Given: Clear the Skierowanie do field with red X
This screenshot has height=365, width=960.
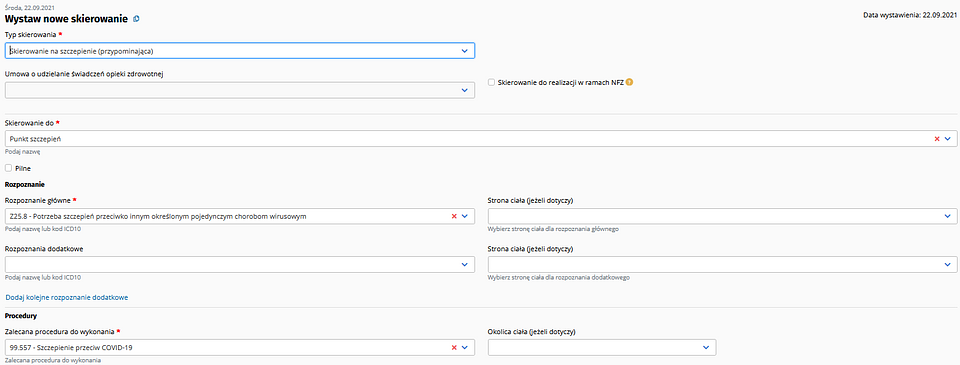Looking at the screenshot, I should (x=937, y=139).
